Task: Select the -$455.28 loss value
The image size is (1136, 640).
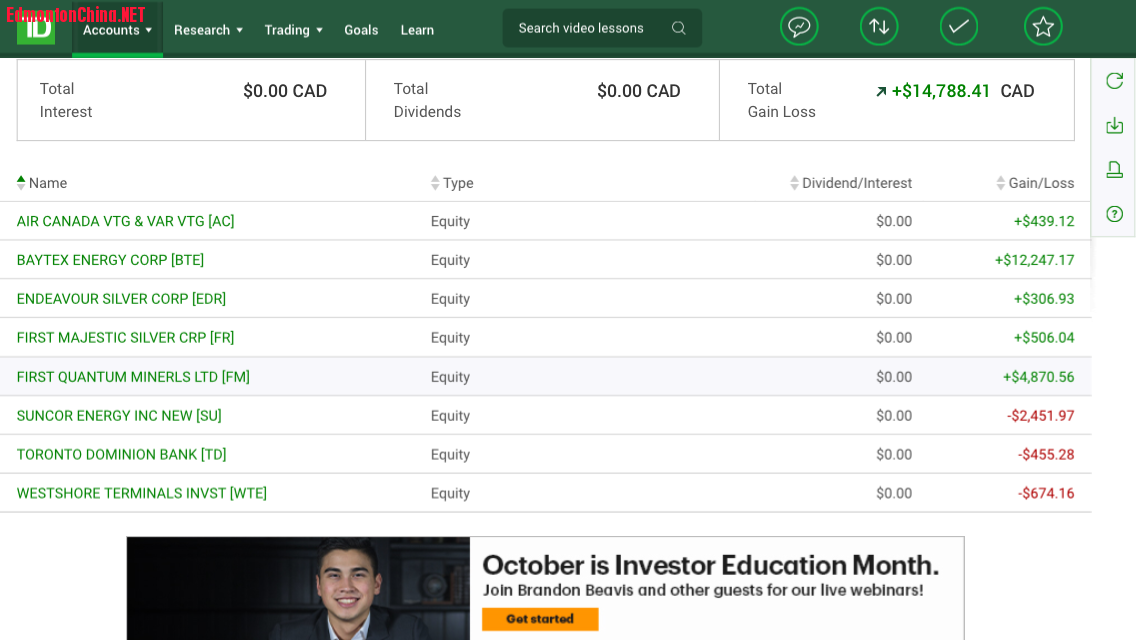Action: pos(1045,454)
